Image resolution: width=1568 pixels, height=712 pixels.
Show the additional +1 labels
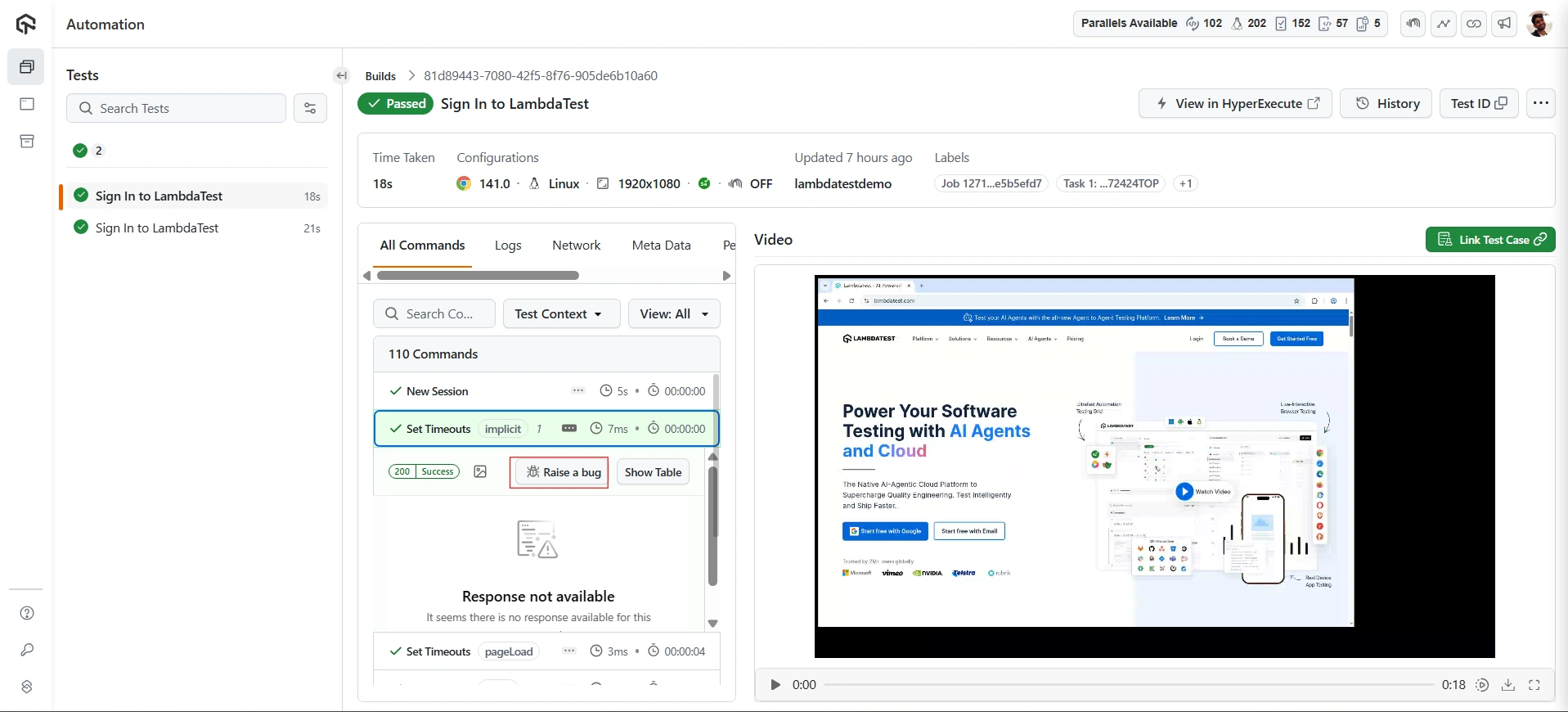(x=1185, y=184)
